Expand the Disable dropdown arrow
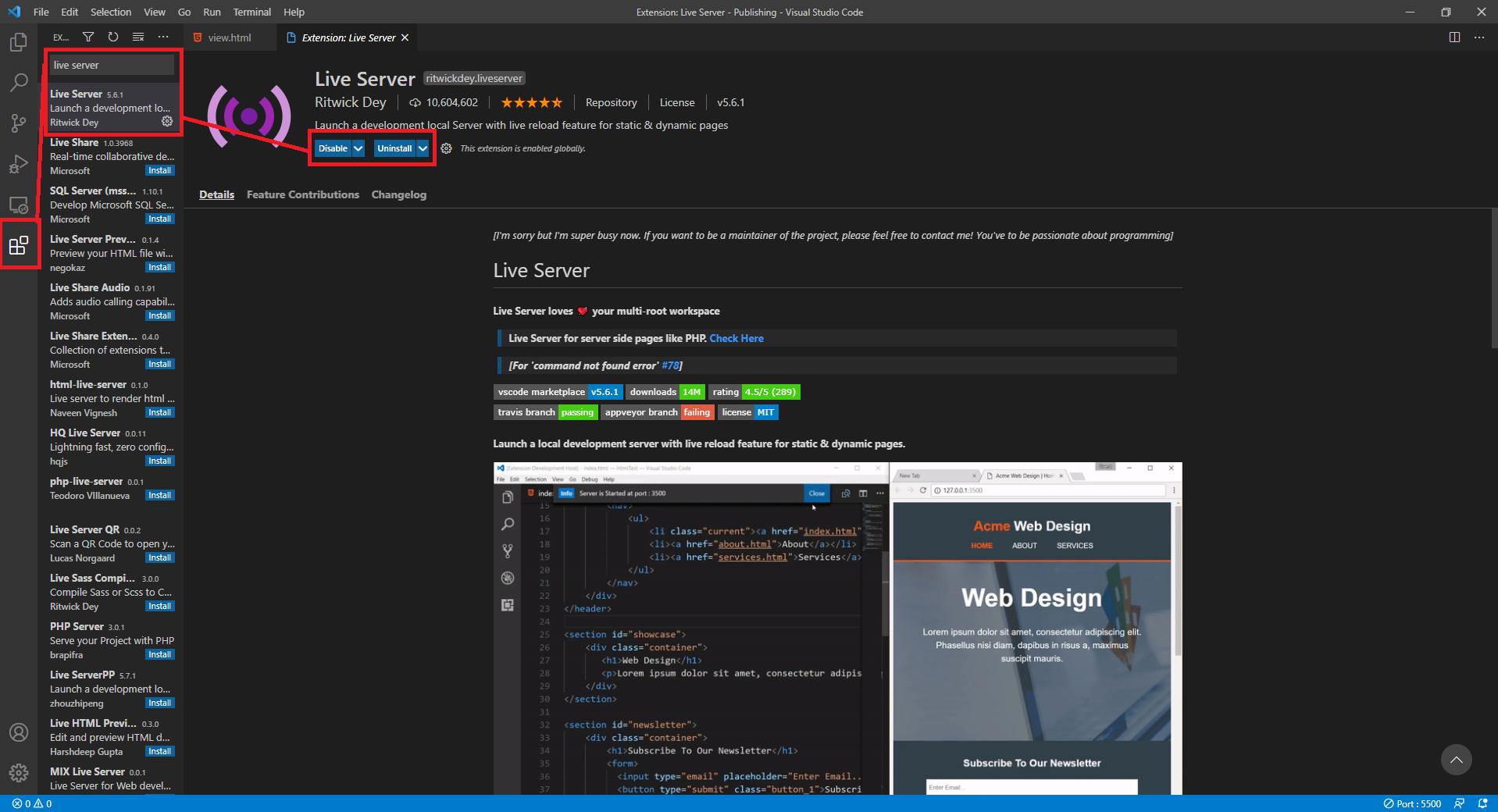Image resolution: width=1498 pixels, height=812 pixels. [x=358, y=148]
